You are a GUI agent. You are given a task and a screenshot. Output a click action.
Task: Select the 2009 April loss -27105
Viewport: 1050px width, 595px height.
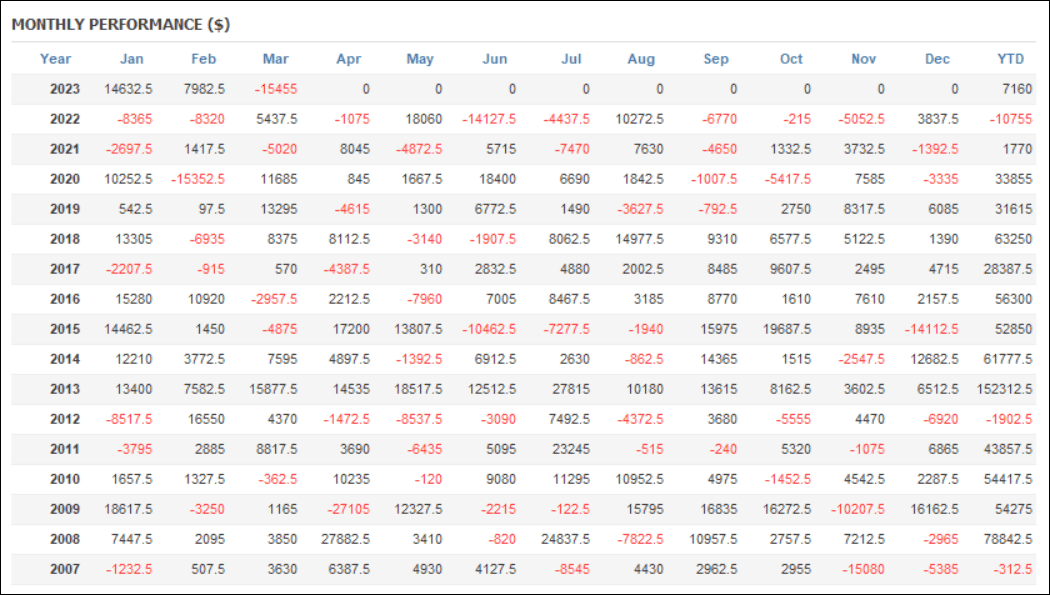tap(348, 509)
